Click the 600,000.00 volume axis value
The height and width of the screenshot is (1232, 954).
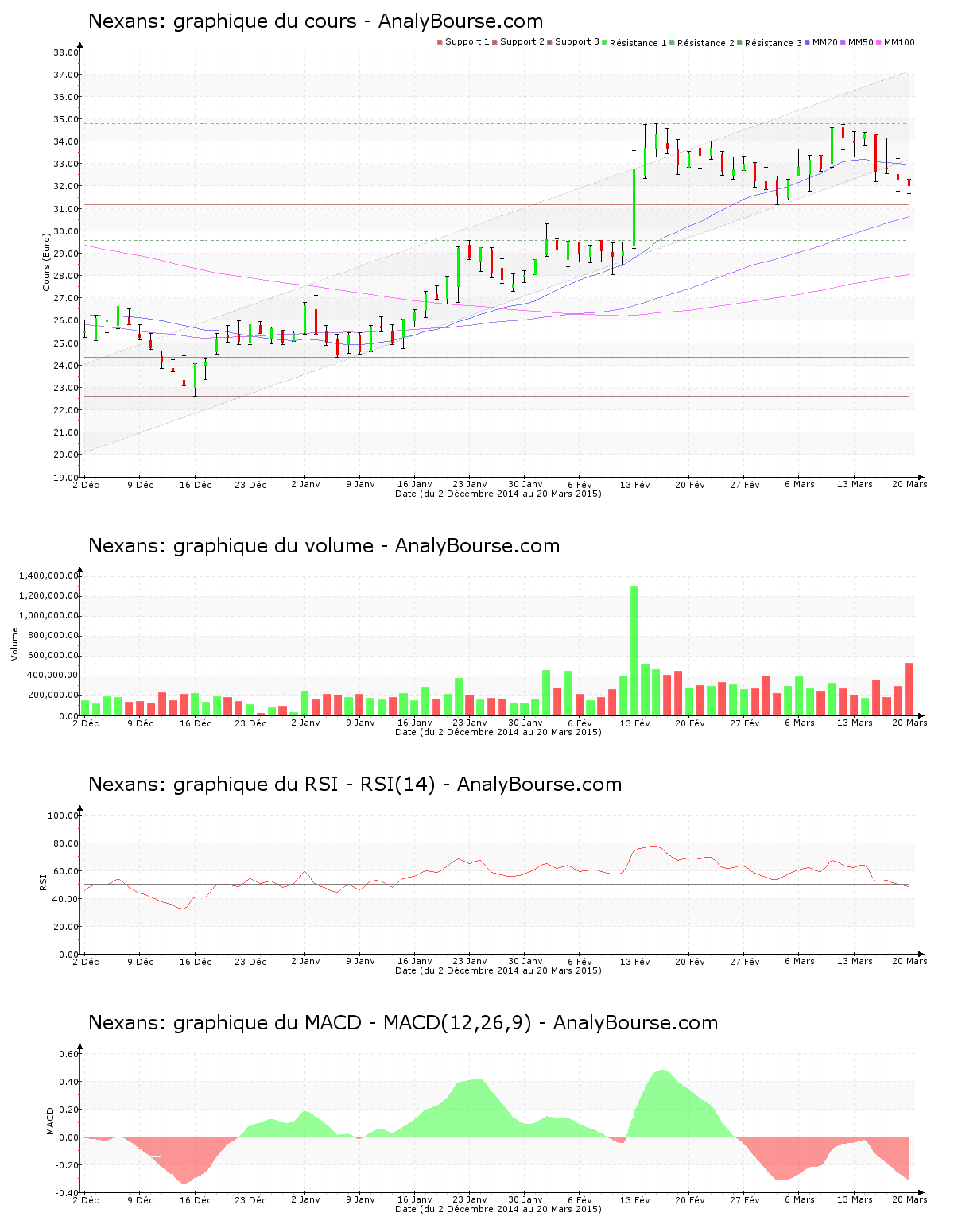pos(54,656)
